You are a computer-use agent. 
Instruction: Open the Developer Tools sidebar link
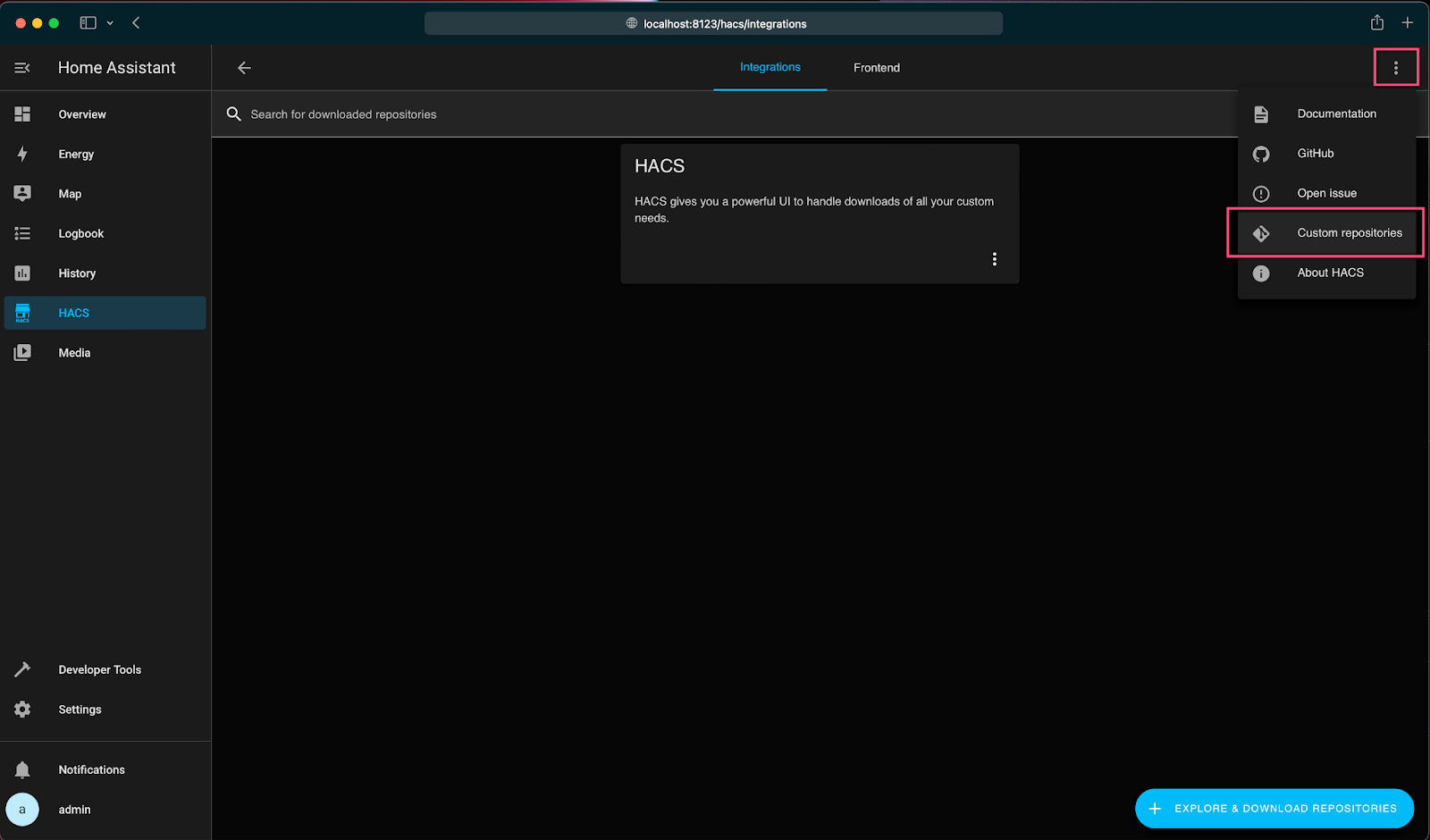coord(105,669)
